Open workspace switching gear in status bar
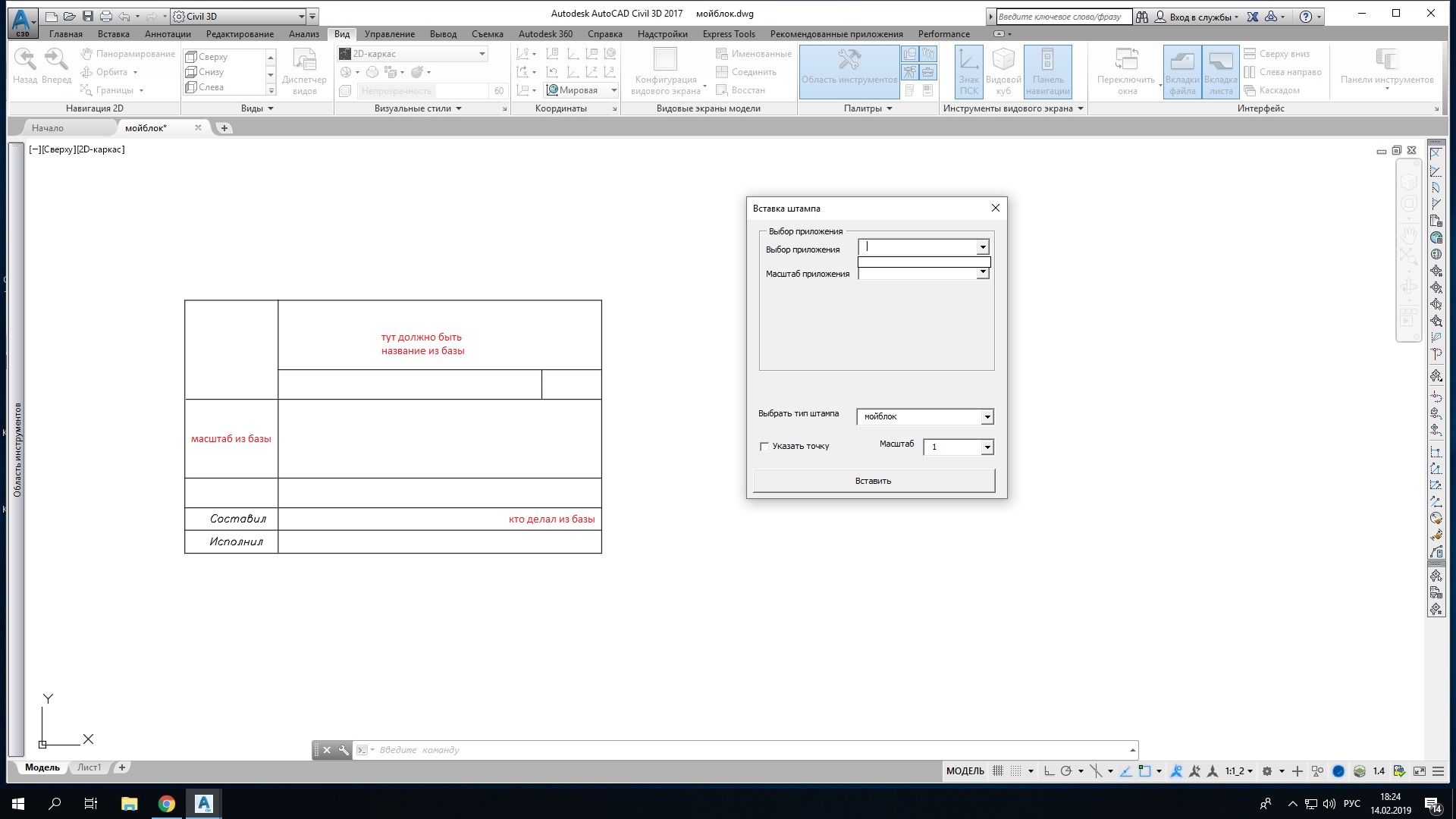1456x819 pixels. pos(1267,771)
